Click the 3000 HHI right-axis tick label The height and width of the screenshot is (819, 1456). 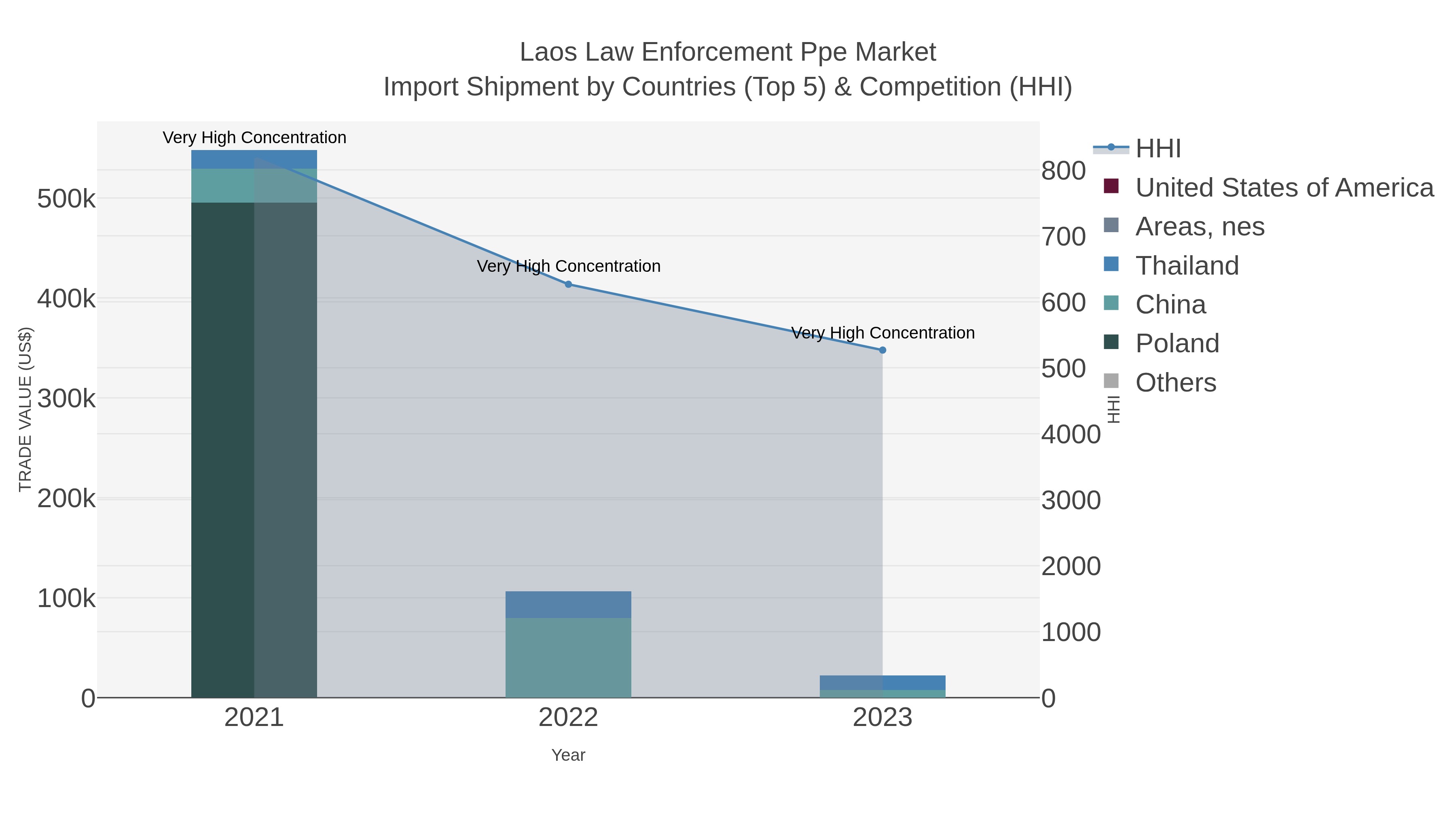point(1071,501)
